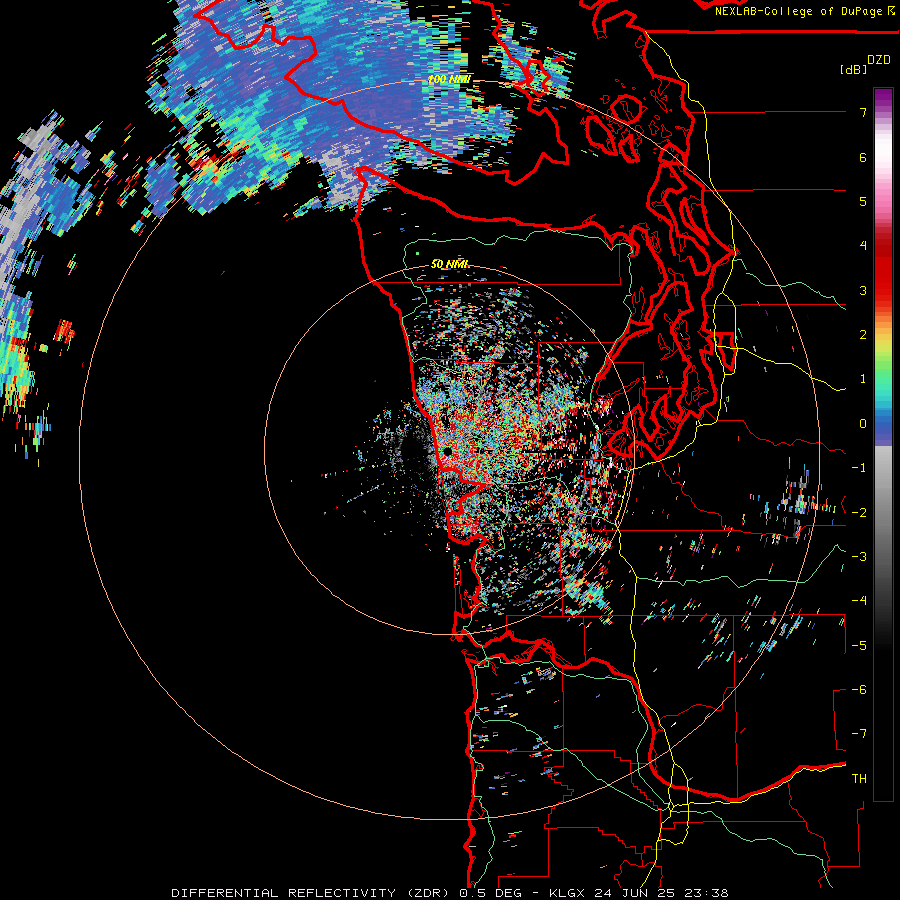
Task: Click the 24 JUN 25 23:38 timestamp
Action: 659,893
